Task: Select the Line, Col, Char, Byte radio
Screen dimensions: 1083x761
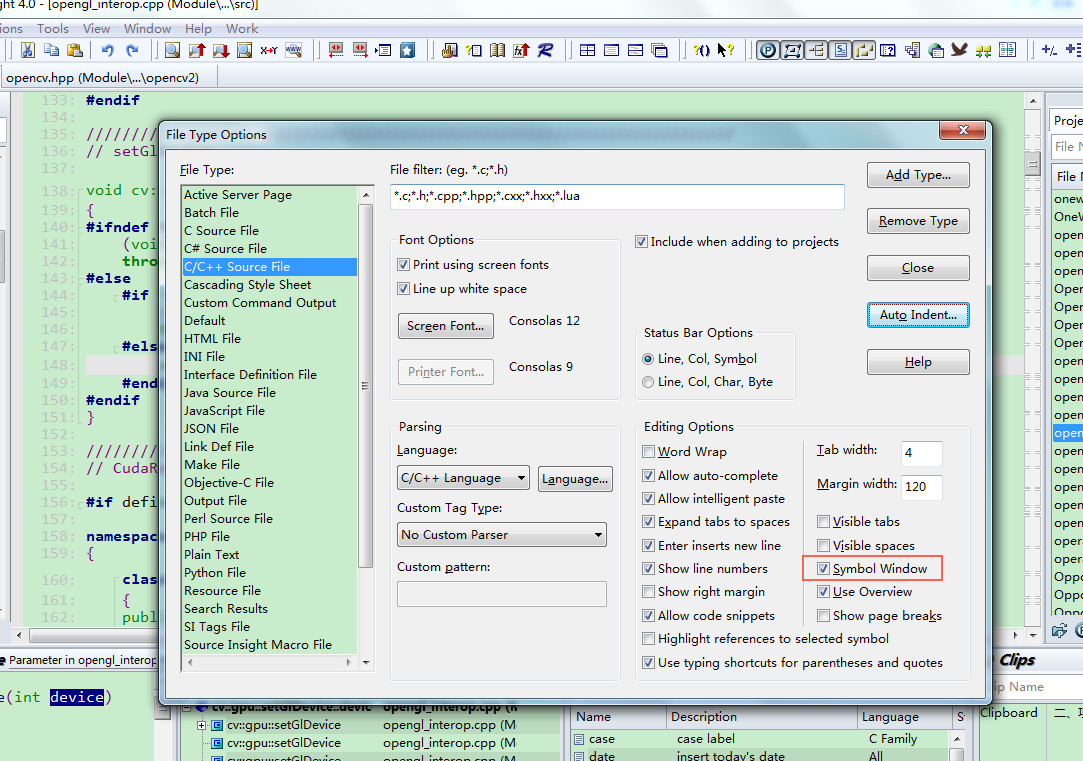Action: click(648, 382)
